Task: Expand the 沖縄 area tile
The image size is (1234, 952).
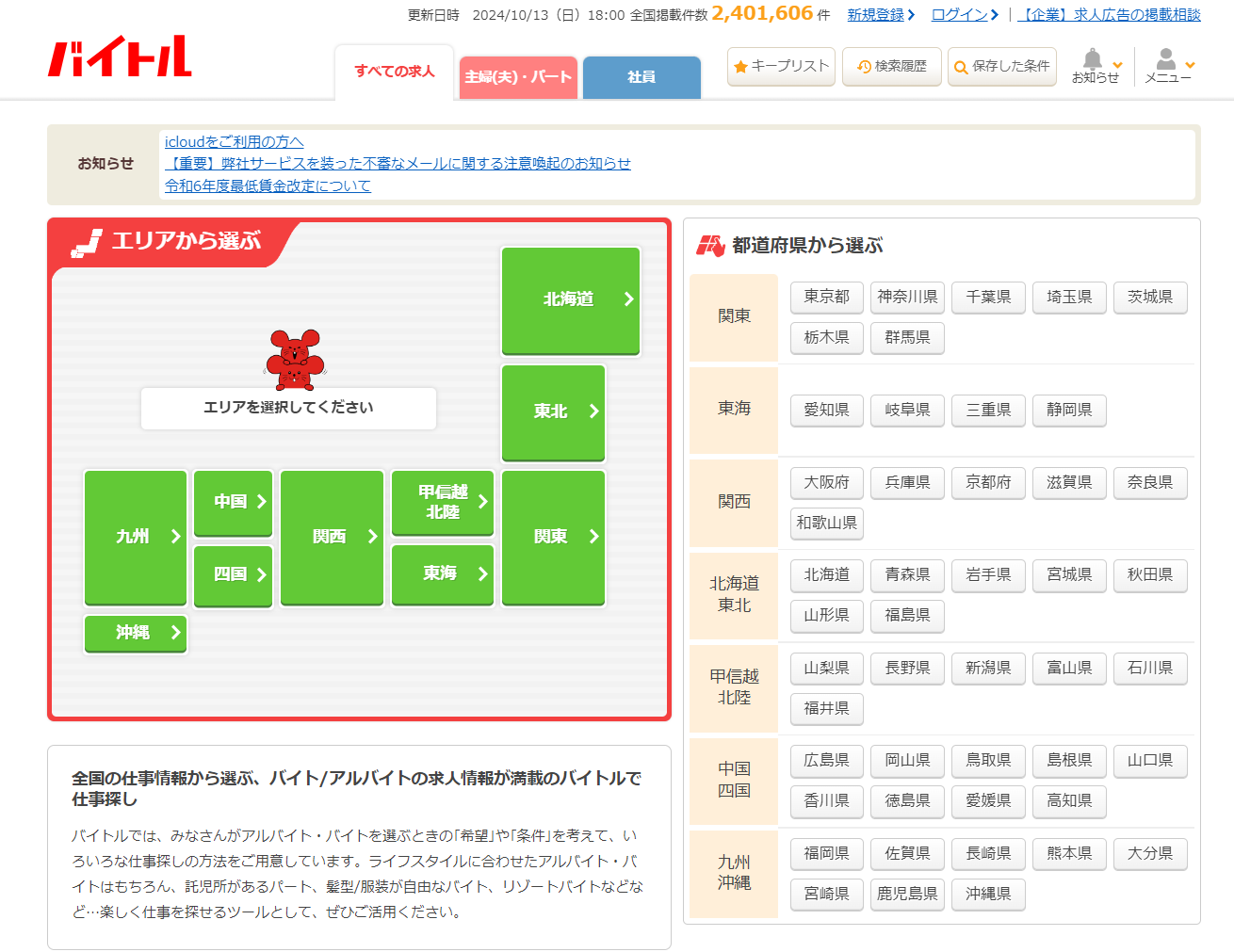Action: pyautogui.click(x=136, y=633)
